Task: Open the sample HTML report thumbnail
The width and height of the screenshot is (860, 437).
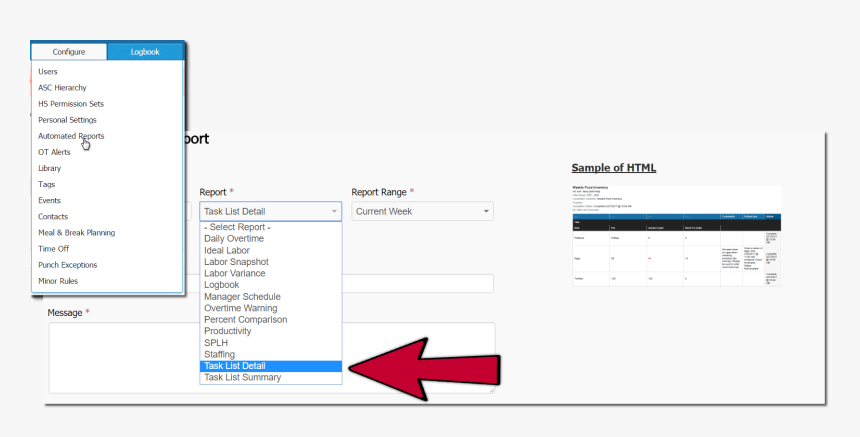Action: [x=677, y=236]
